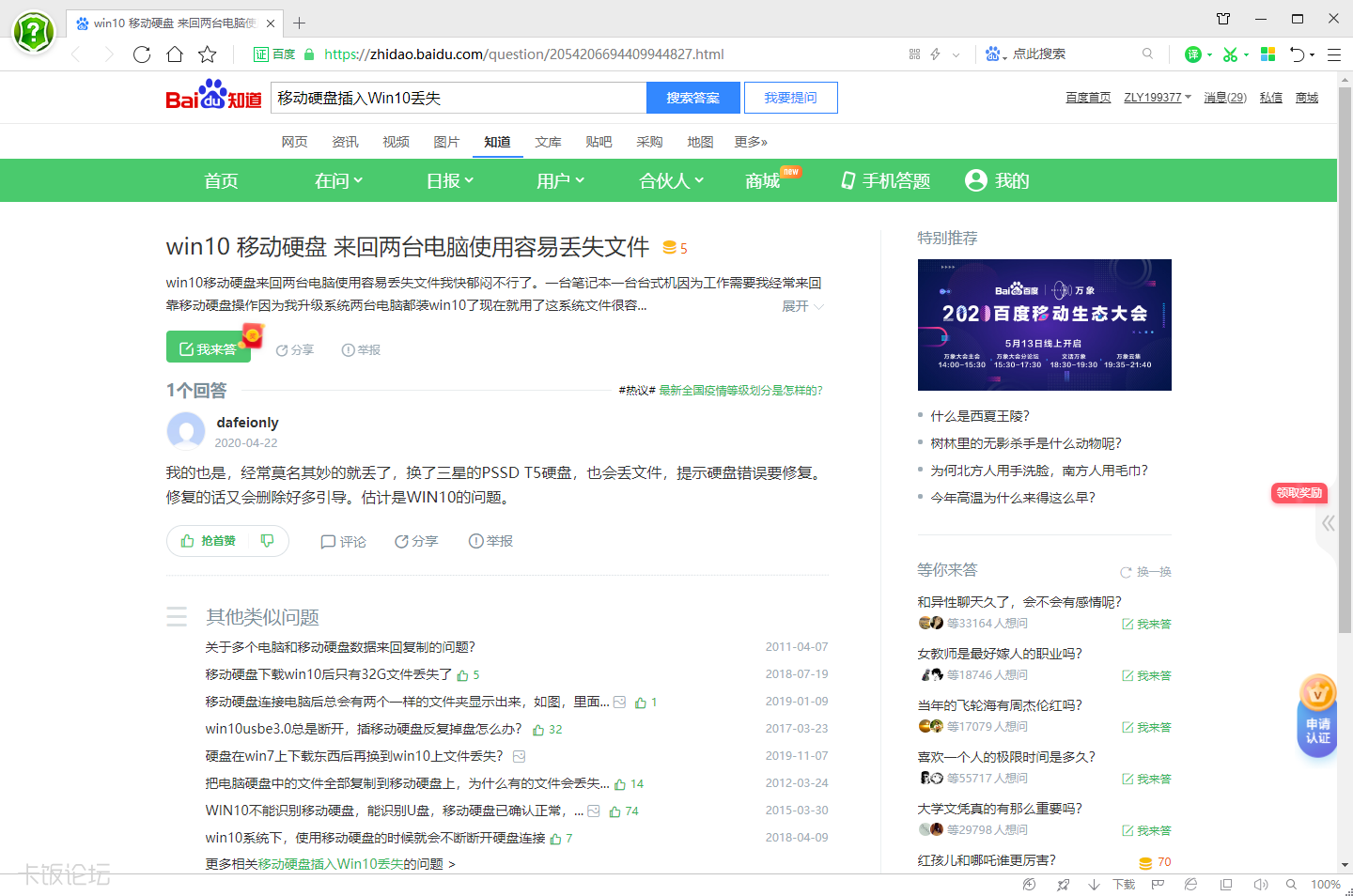Open 评论 on dafeionly's answer
The width and height of the screenshot is (1353, 896).
click(343, 541)
